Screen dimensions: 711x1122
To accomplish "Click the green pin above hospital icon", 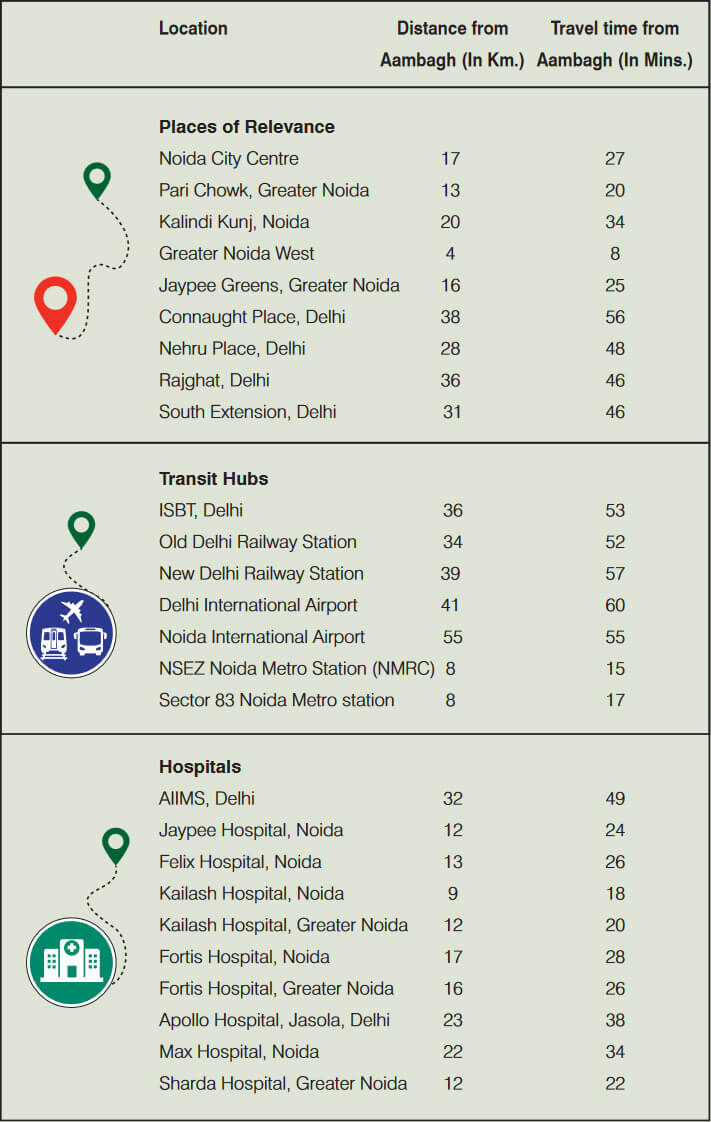I will pos(116,844).
